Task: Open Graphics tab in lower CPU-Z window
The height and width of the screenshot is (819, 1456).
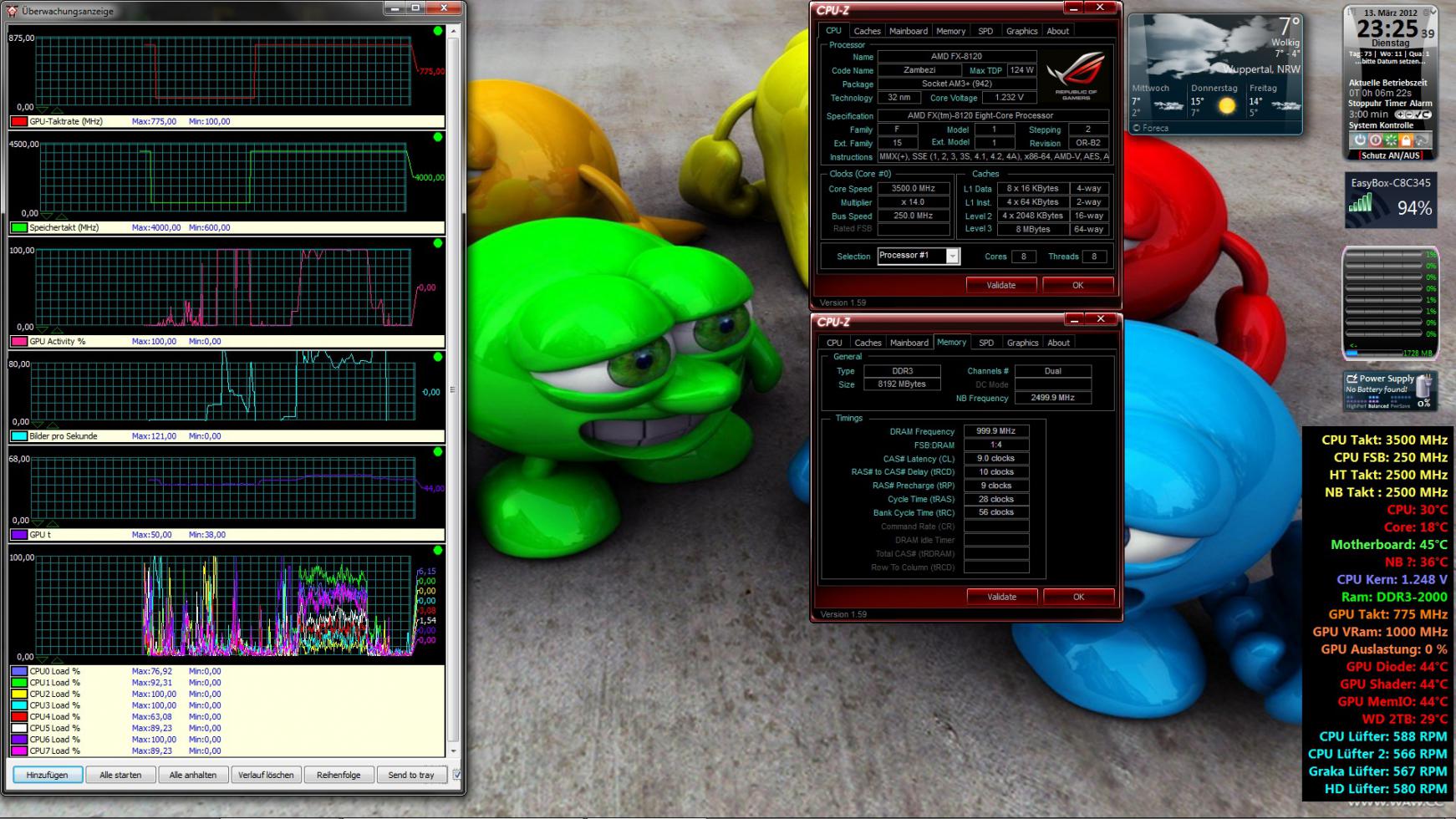Action: point(1022,343)
